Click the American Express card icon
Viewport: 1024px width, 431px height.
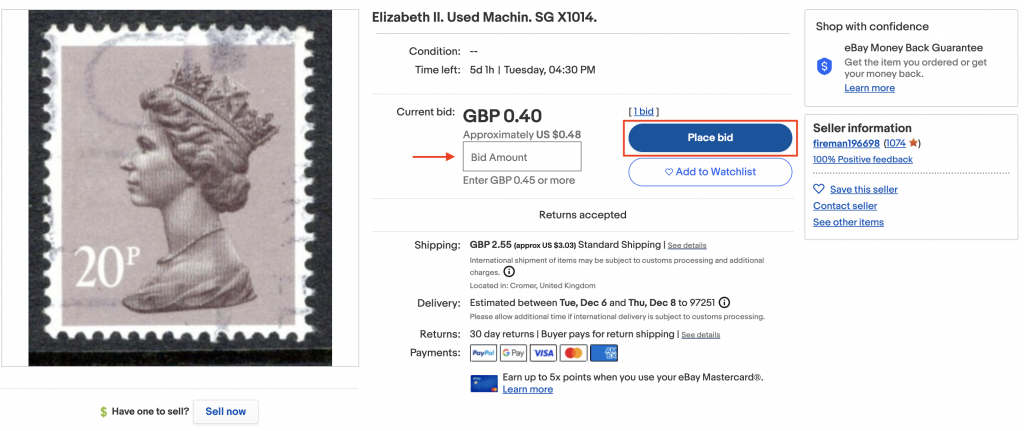point(604,353)
